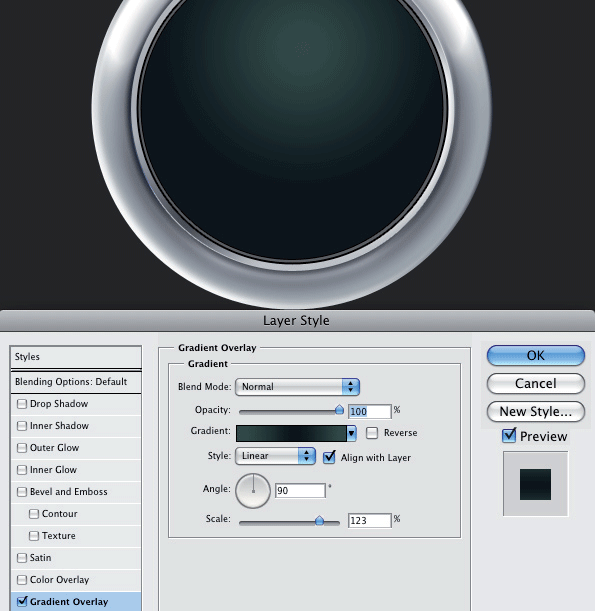Click the Cancel button
The height and width of the screenshot is (611, 595).
[x=536, y=383]
